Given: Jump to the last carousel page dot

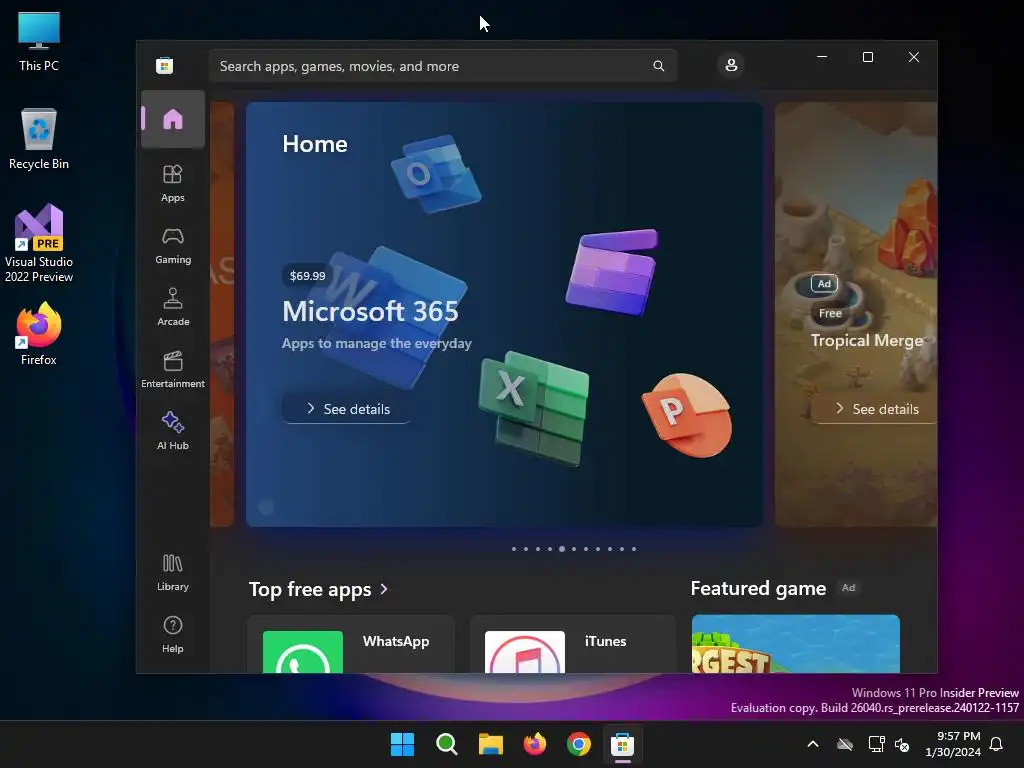Looking at the screenshot, I should coord(634,549).
